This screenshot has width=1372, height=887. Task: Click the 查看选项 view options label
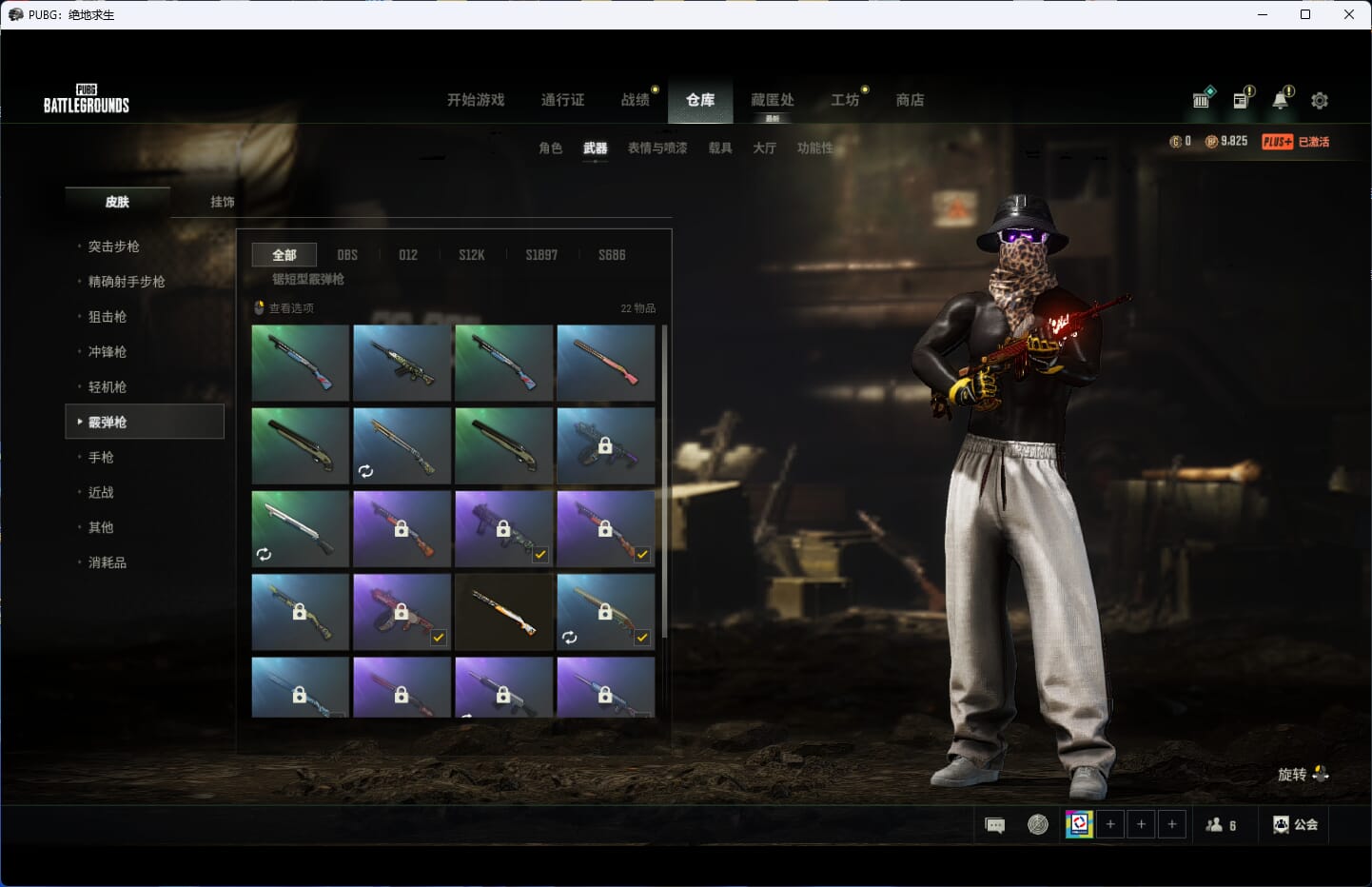click(x=291, y=308)
